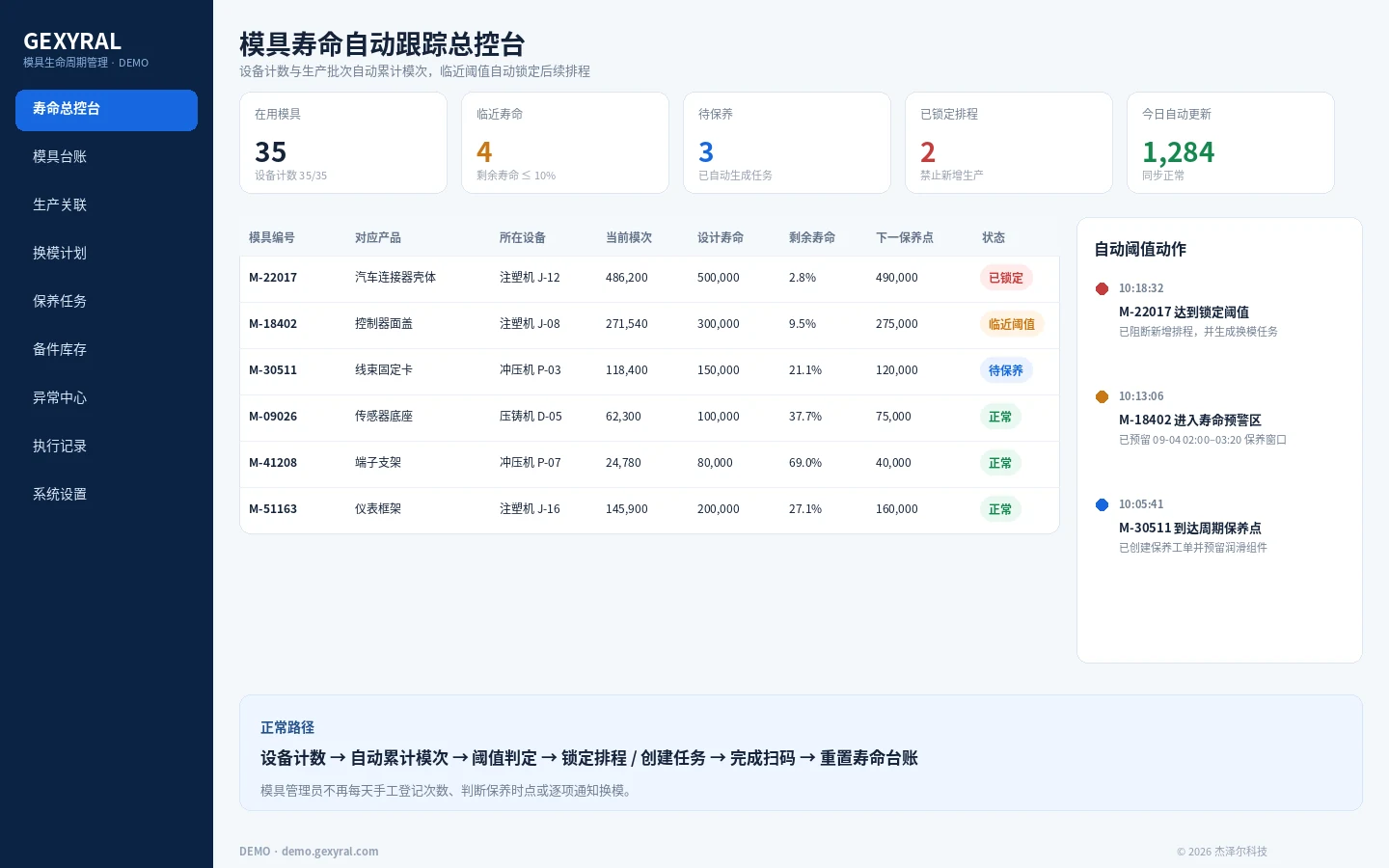This screenshot has width=1389, height=868.
Task: Click the 在用模具 summary card
Action: point(343,143)
